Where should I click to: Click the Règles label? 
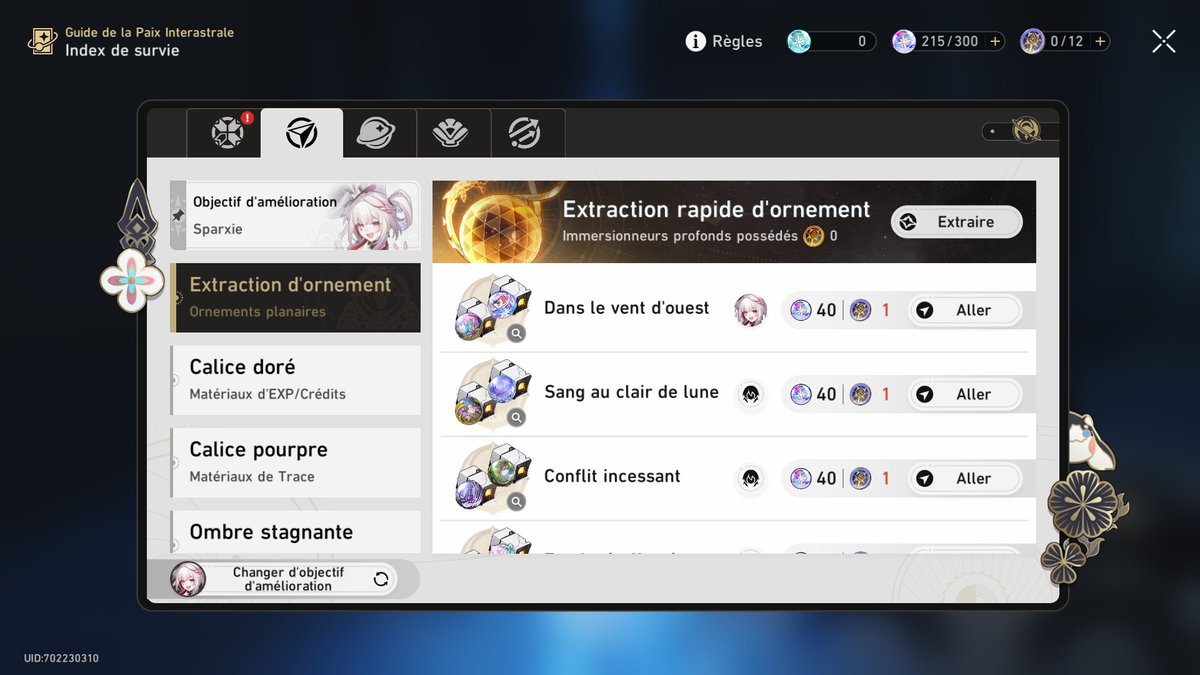[x=737, y=41]
